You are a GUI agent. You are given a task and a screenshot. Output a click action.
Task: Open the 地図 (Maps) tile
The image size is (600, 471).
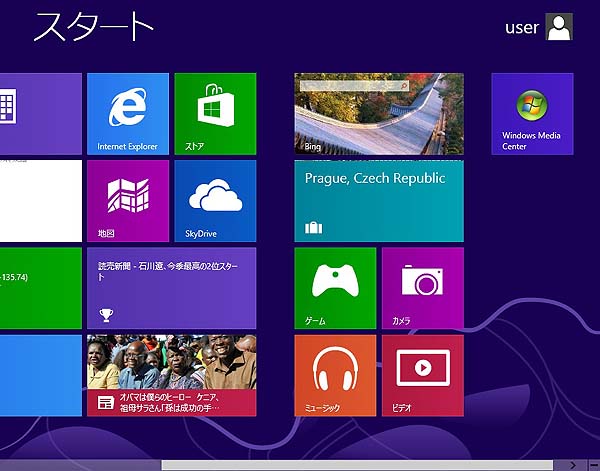pyautogui.click(x=127, y=201)
